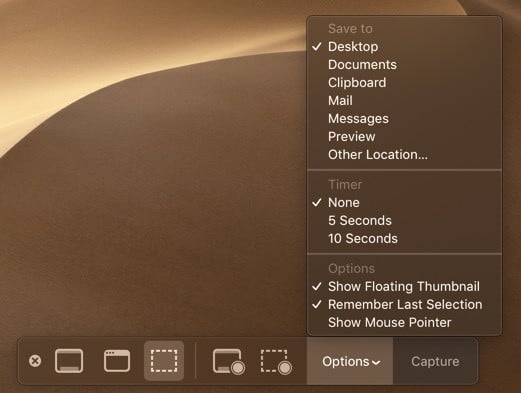The height and width of the screenshot is (393, 521).
Task: Disable Remember Last Selection option
Action: coord(404,304)
